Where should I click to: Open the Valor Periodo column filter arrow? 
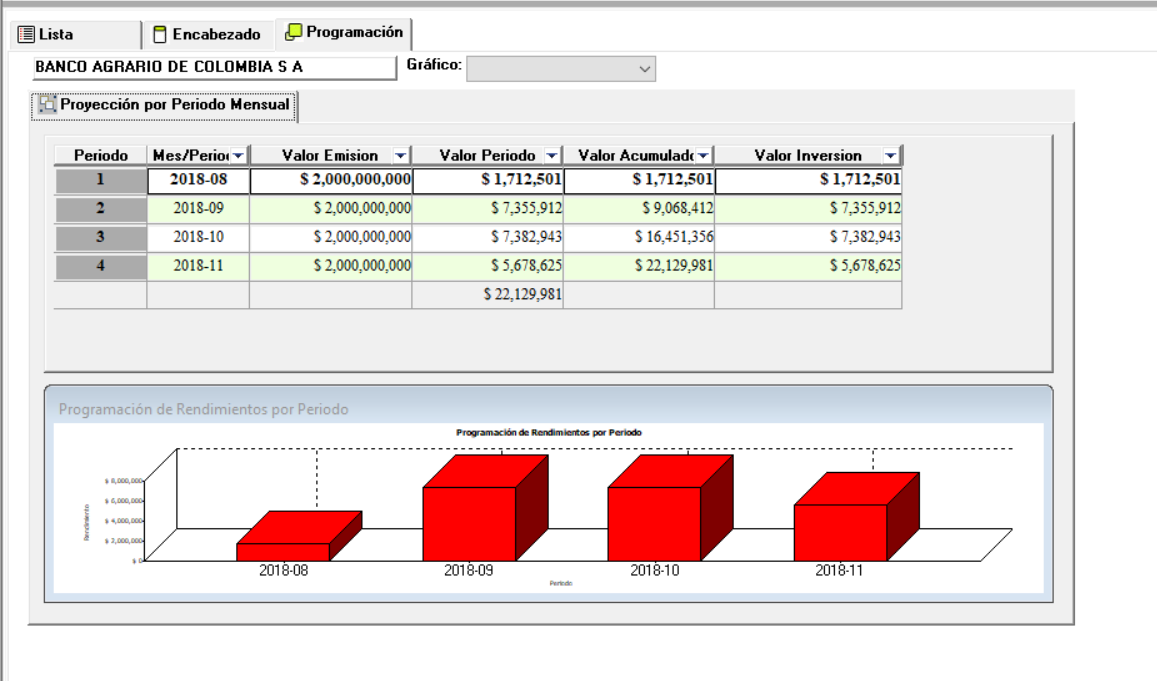pyautogui.click(x=552, y=156)
